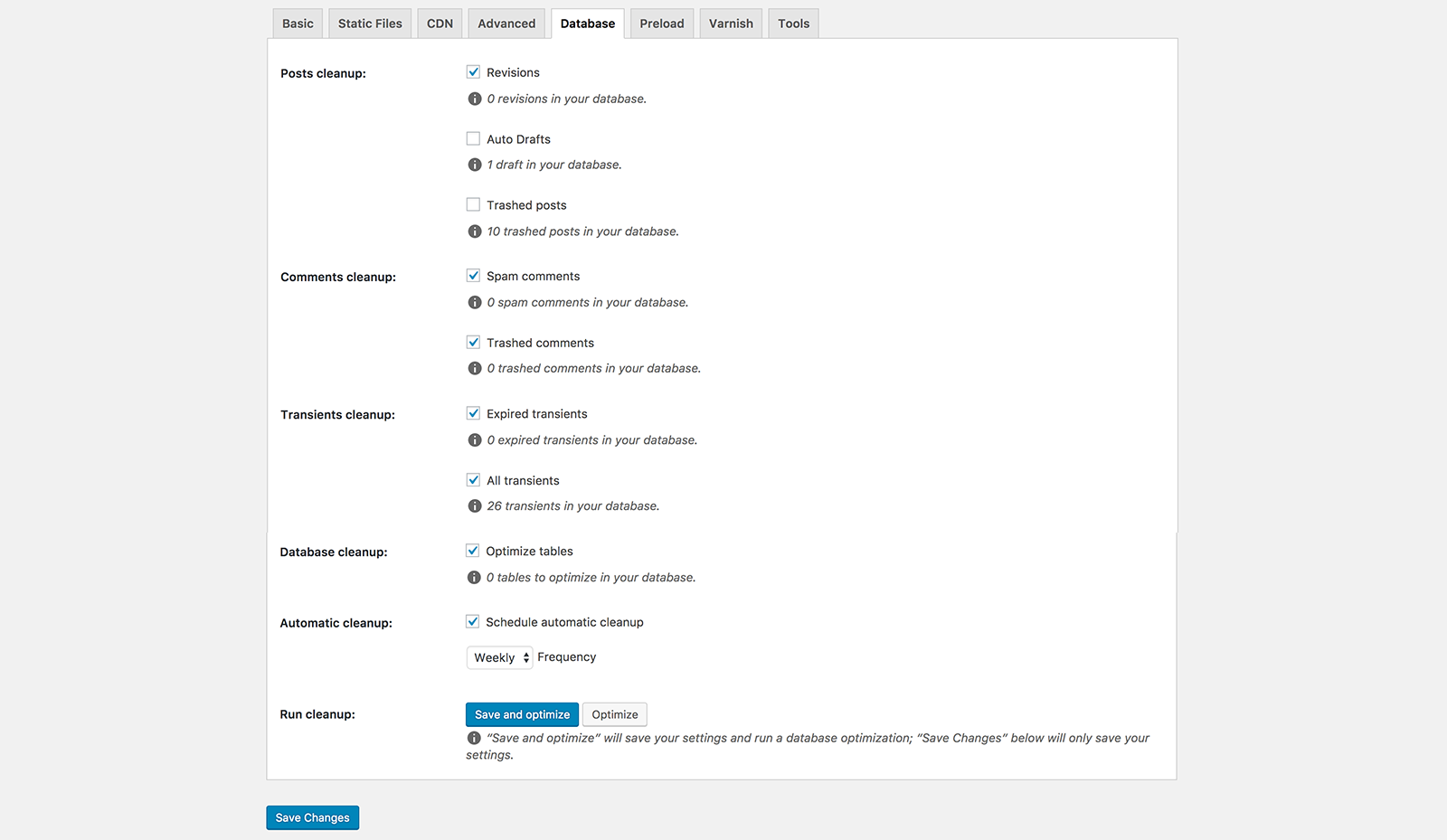The image size is (1447, 840).
Task: Toggle the Spam comments checkbox
Action: point(473,275)
